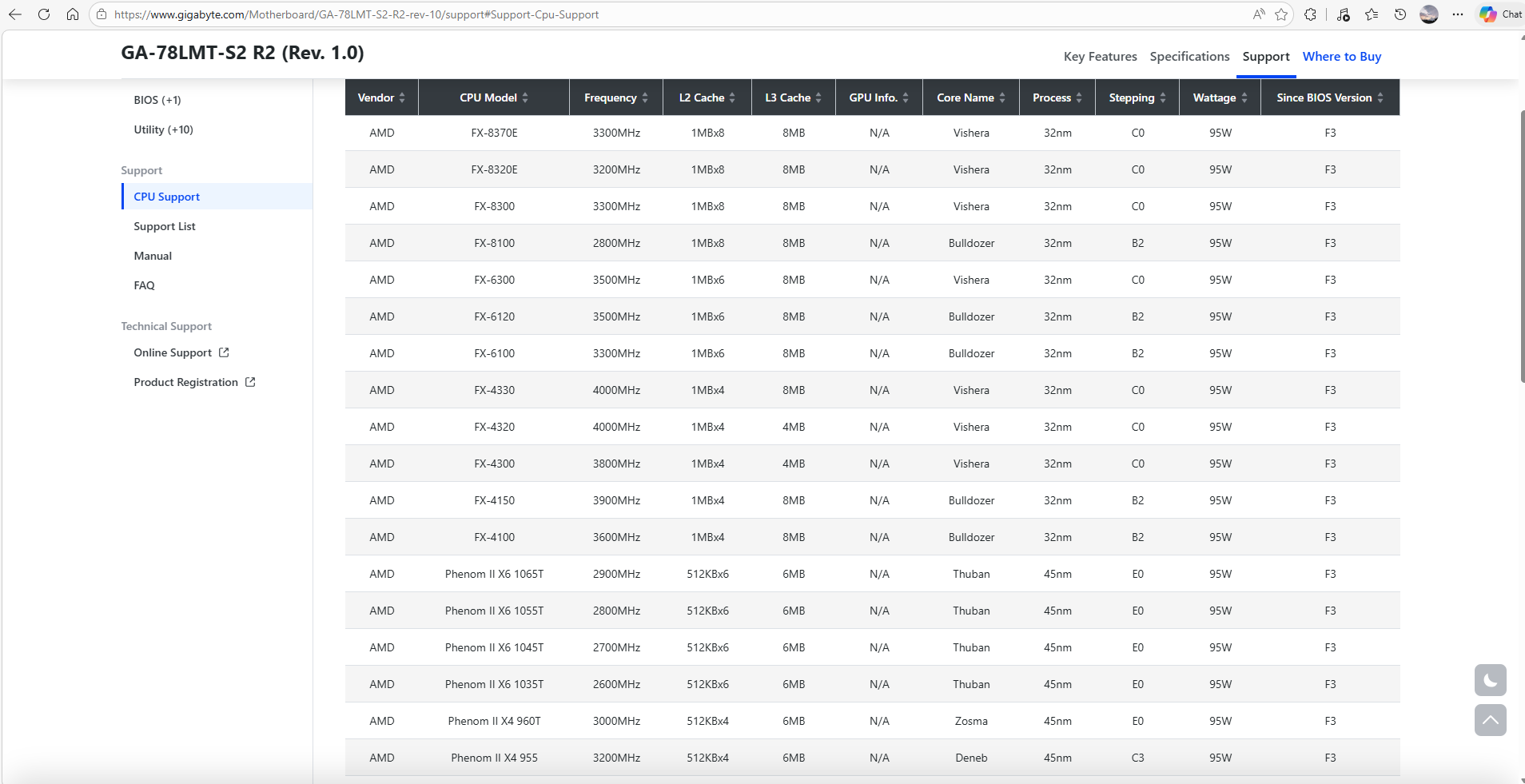
Task: Click the FX-8100 model cell
Action: tap(494, 243)
